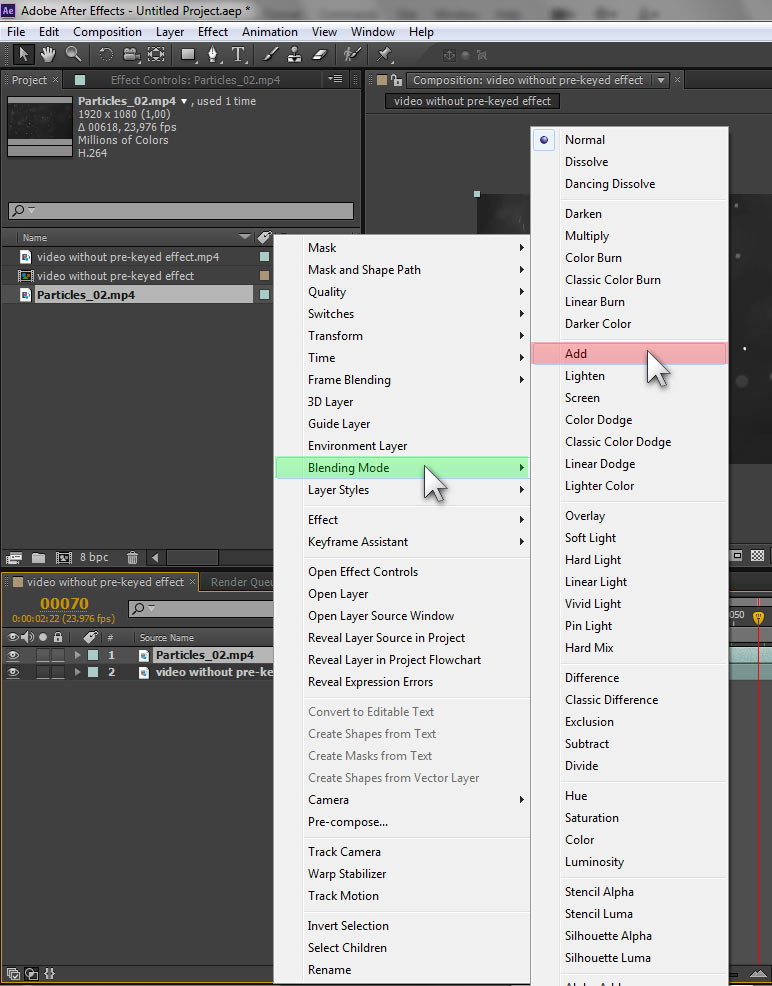This screenshot has height=986, width=772.
Task: Select the Brush tool
Action: point(270,55)
